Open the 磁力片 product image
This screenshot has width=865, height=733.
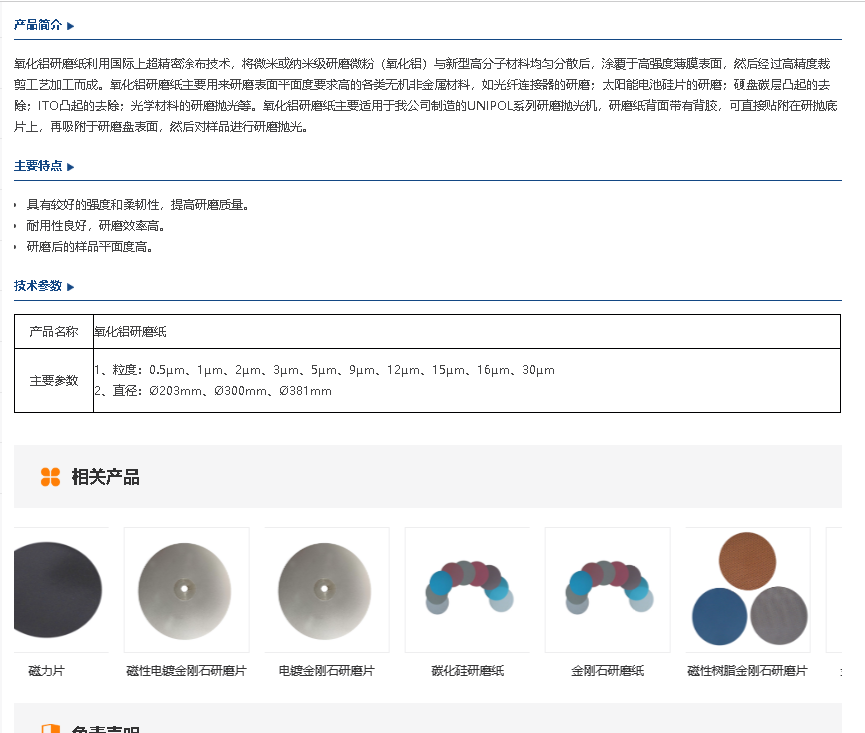pos(58,590)
